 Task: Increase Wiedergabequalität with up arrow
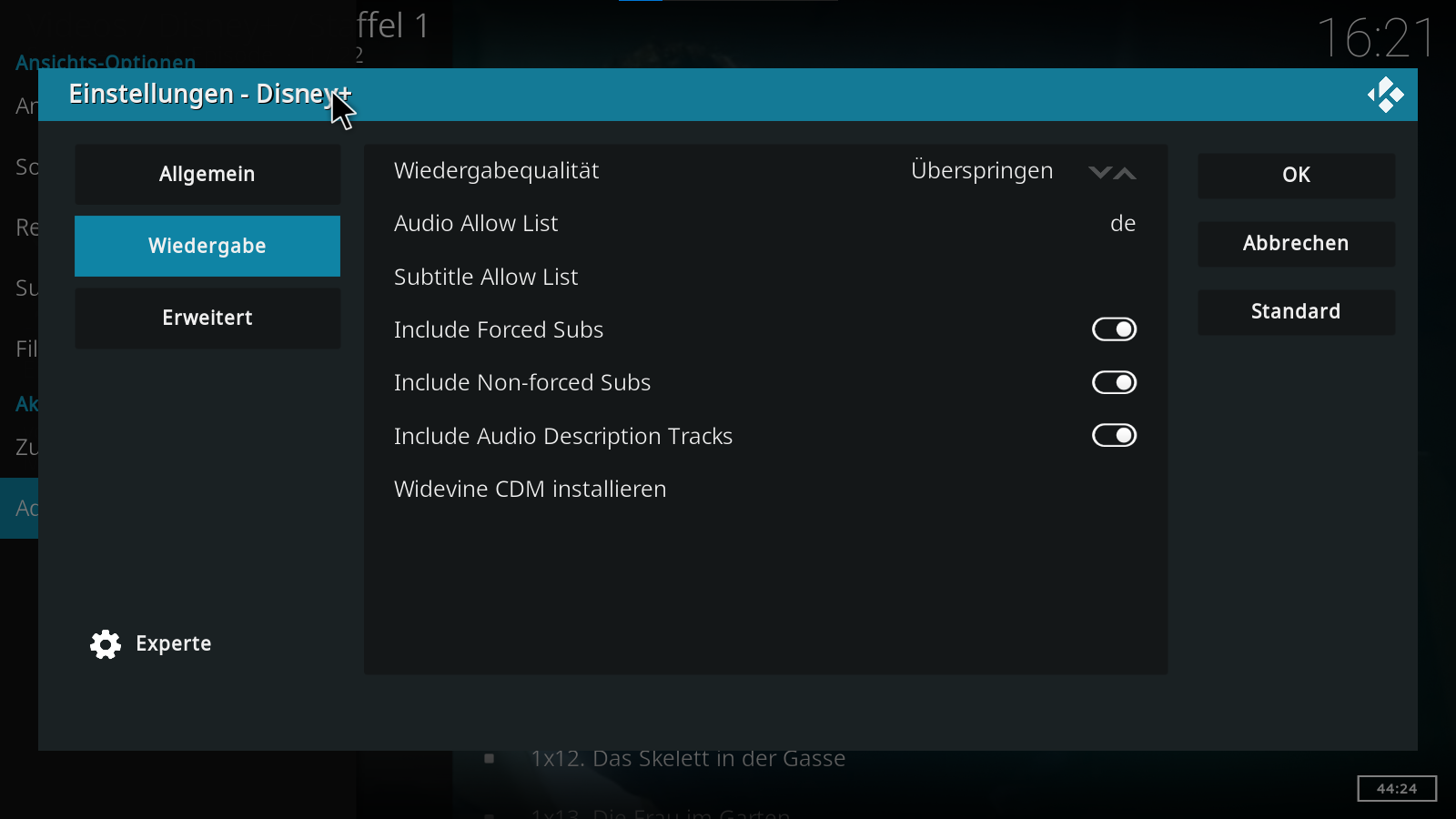(1126, 172)
